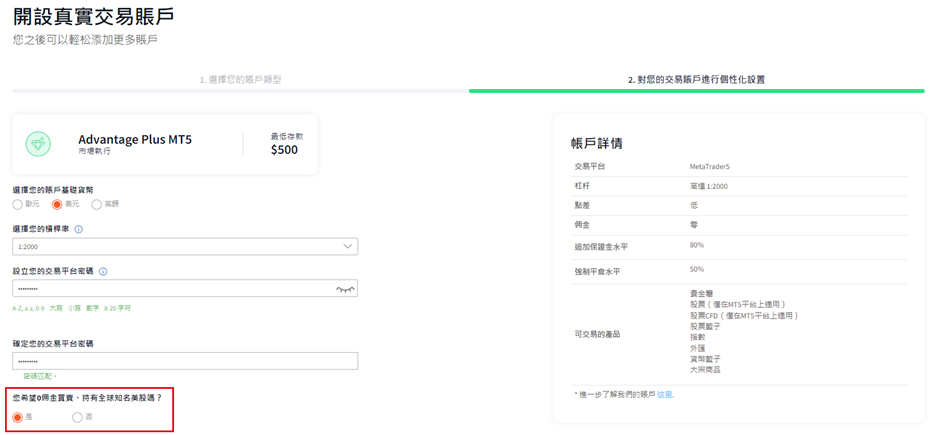Click the green step 2 progress bar

tap(697, 91)
